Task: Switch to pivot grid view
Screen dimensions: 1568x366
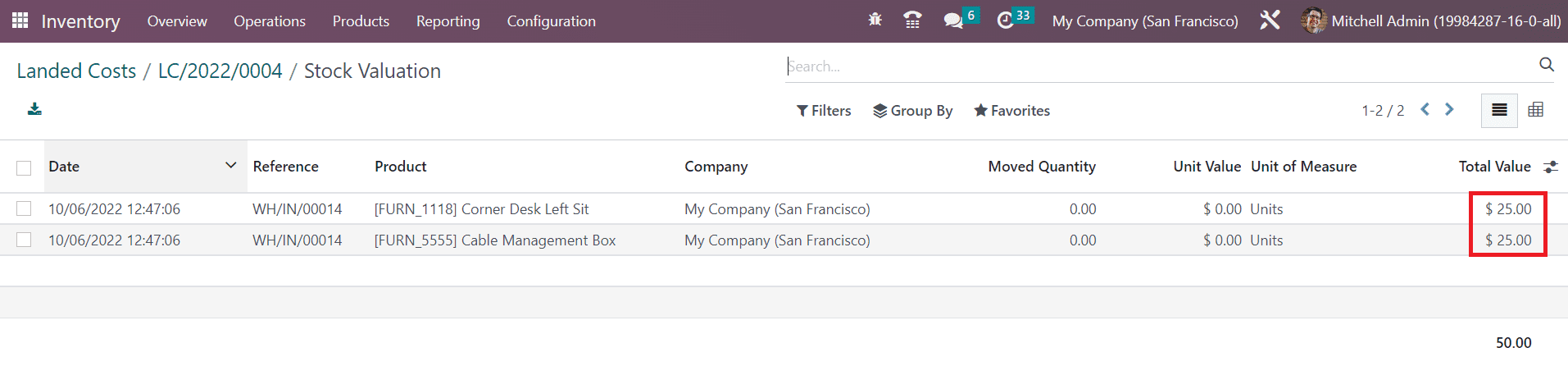Action: click(1535, 110)
